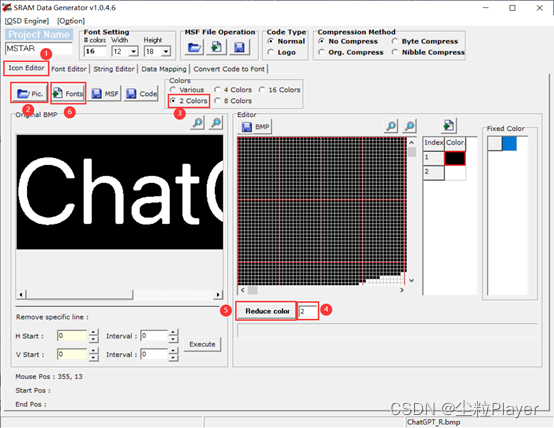The width and height of the screenshot is (554, 428).
Task: Pick the gray Fixed Color swatch
Action: [x=495, y=143]
